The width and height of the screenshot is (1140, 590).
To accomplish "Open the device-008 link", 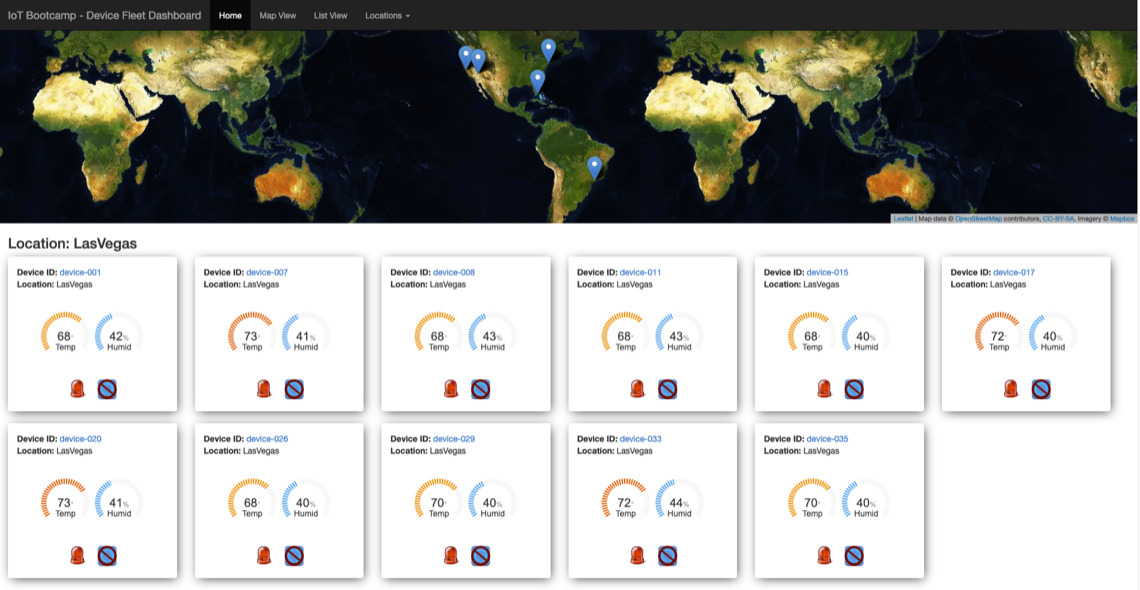I will tap(454, 272).
